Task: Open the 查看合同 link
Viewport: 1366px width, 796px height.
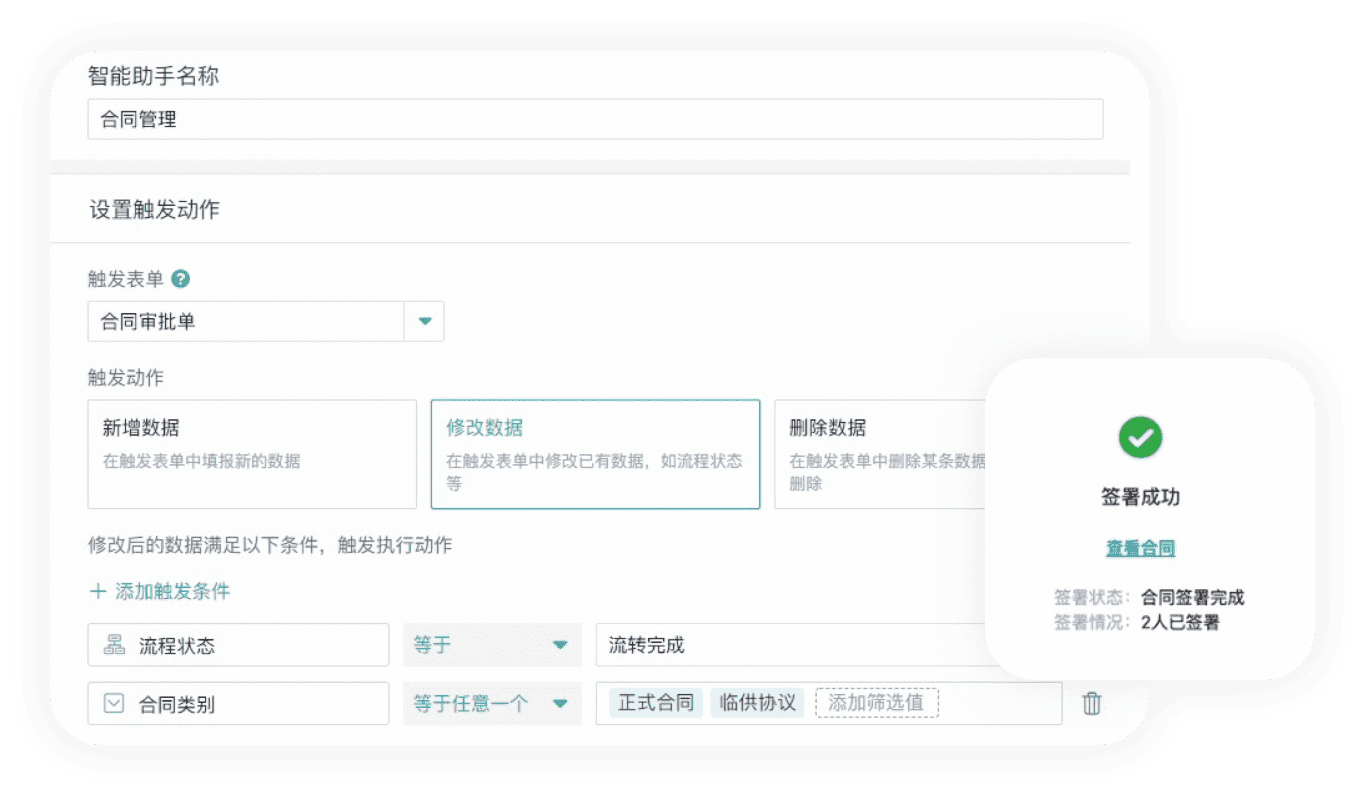Action: pyautogui.click(x=1140, y=548)
